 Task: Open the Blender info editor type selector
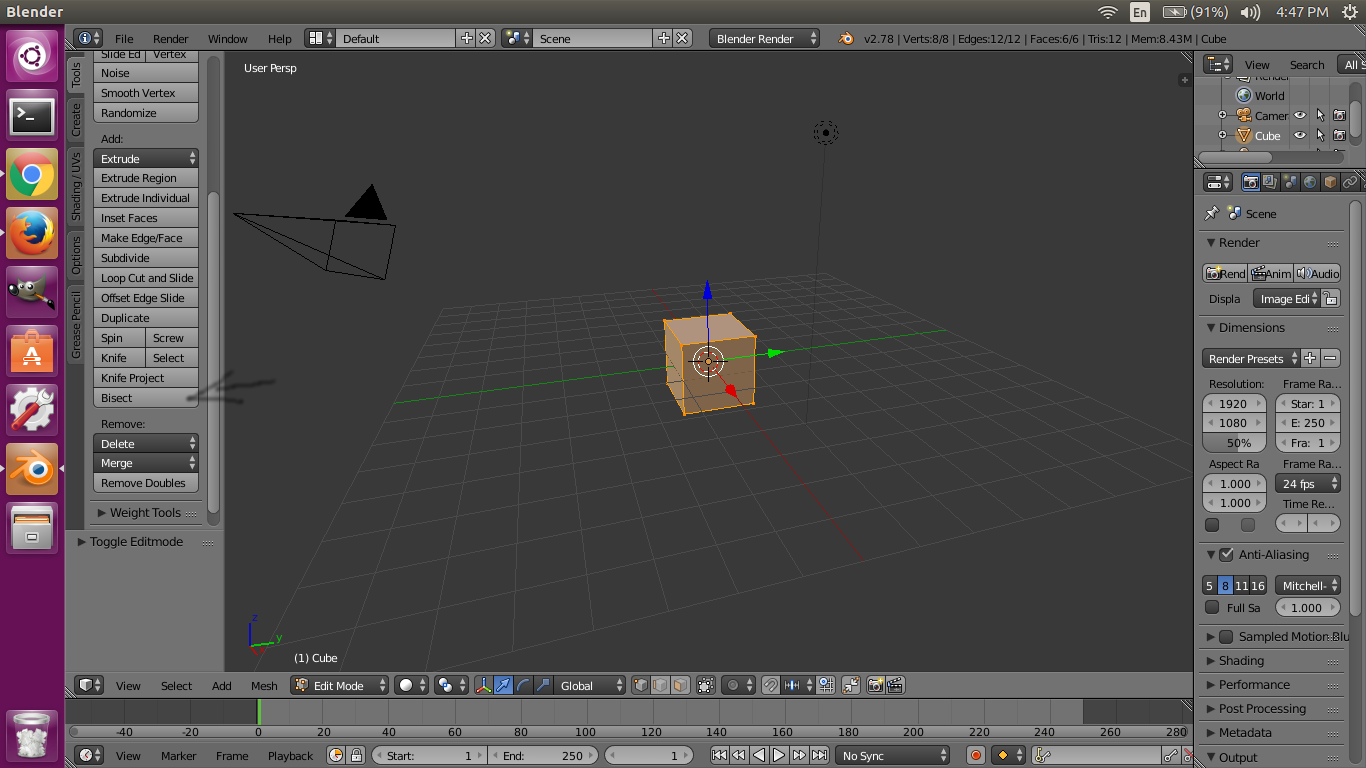(x=88, y=38)
